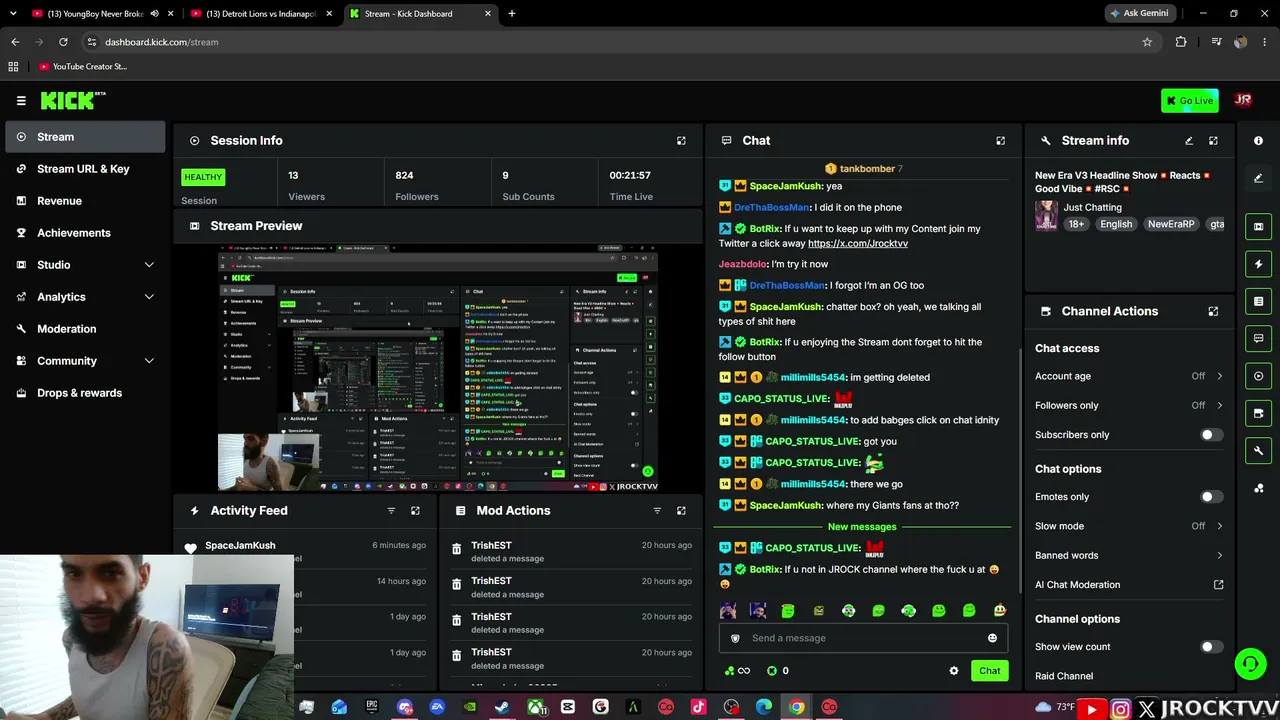Click the chat identity badge icon in message box
Image resolution: width=1280 pixels, height=720 pixels.
coord(735,638)
